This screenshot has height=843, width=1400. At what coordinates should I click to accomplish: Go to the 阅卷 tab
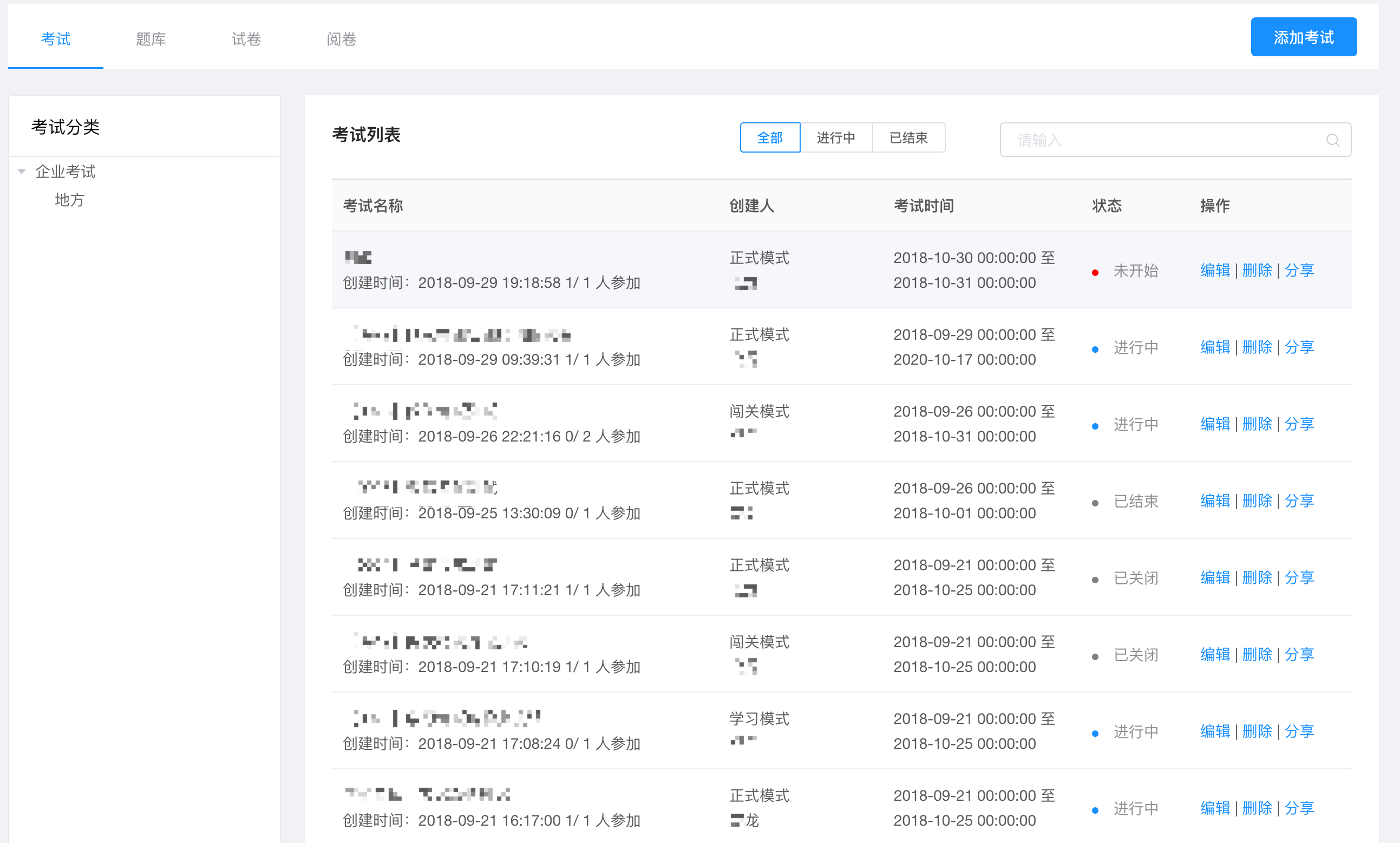pyautogui.click(x=342, y=38)
